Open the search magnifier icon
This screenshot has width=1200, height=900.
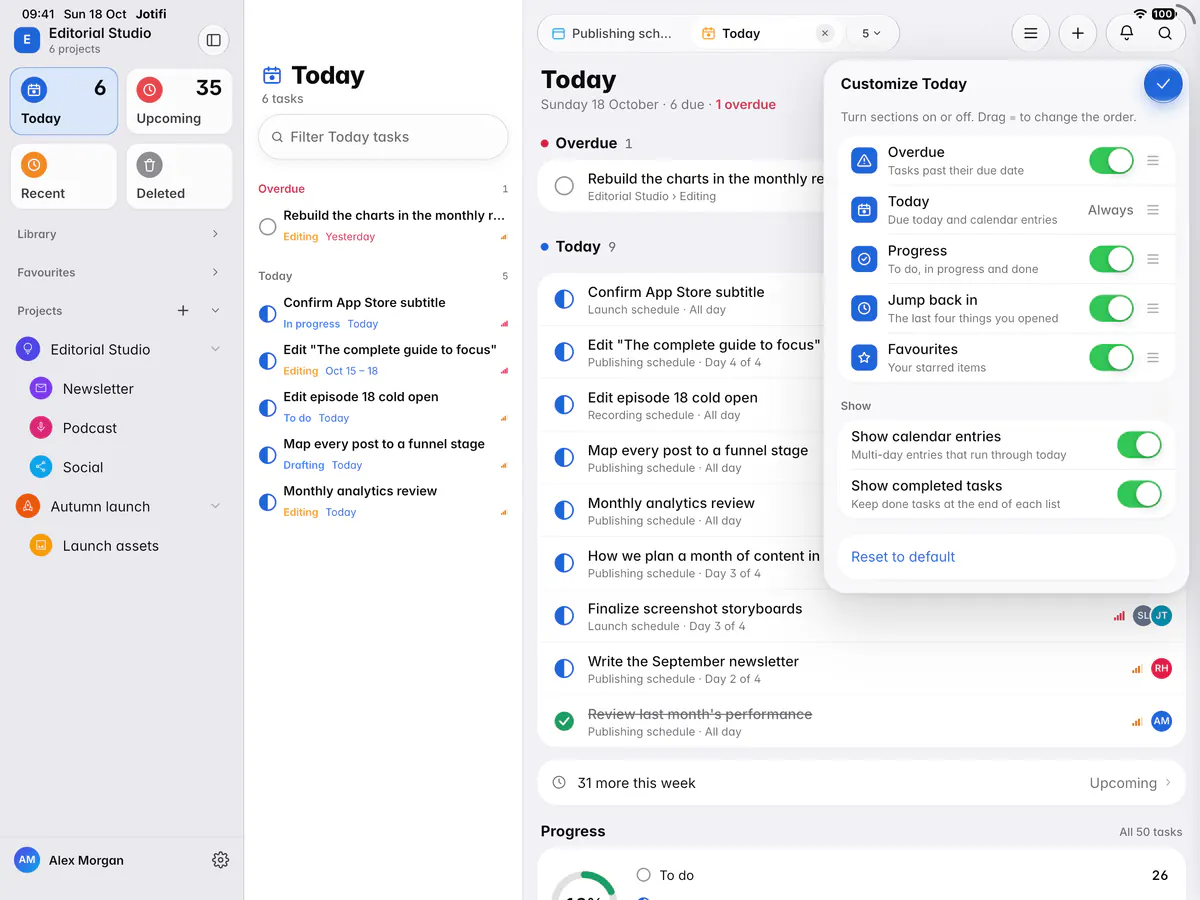point(1165,33)
